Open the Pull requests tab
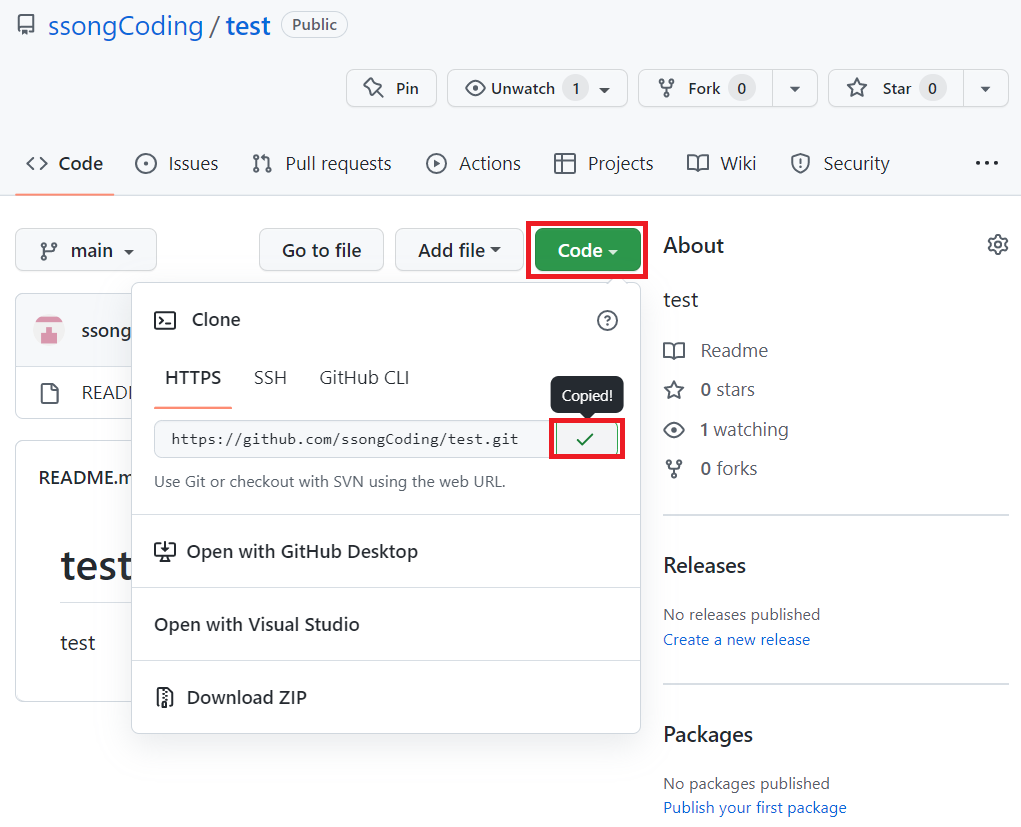The image size is (1021, 827). [322, 163]
